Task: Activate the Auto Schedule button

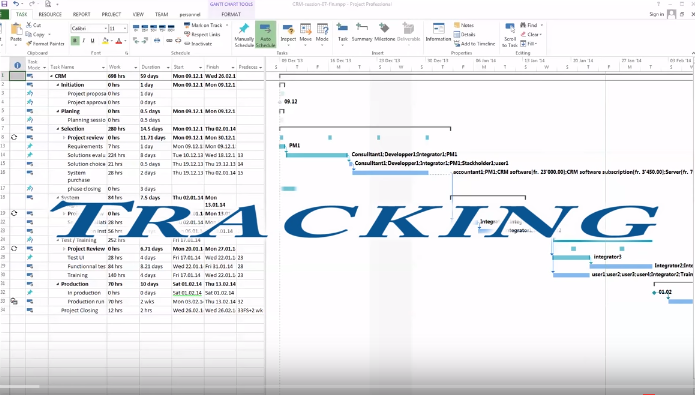Action: point(266,35)
